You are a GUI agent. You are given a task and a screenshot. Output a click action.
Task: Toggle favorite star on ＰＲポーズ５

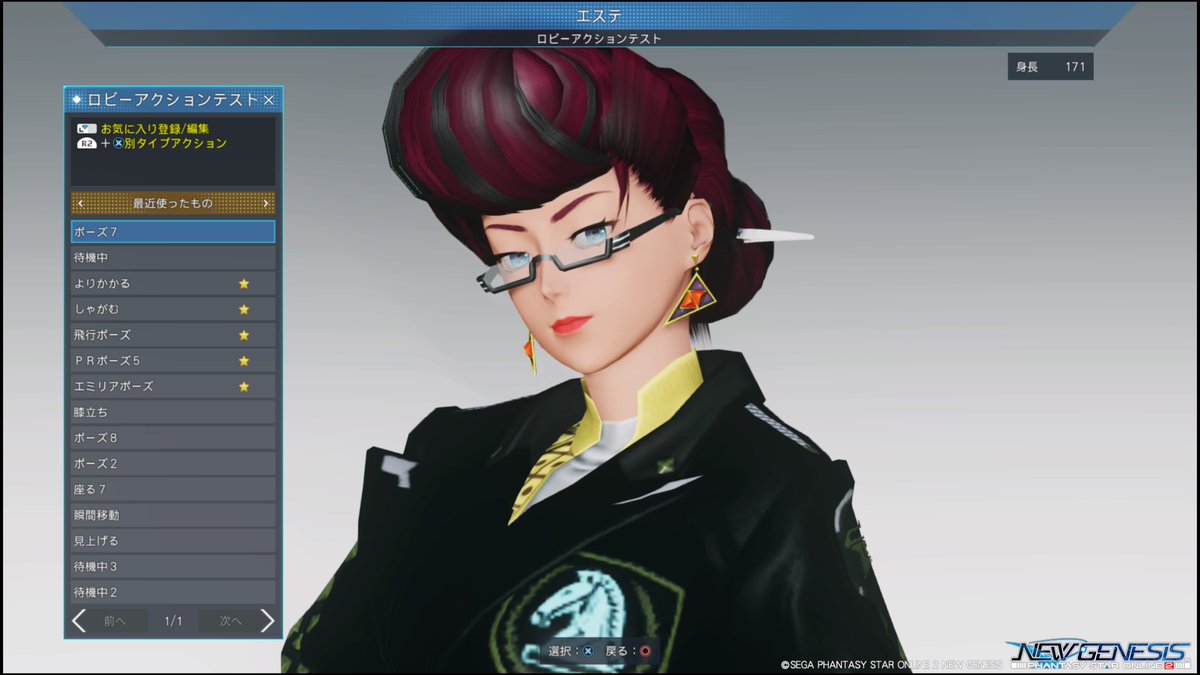[x=244, y=360]
